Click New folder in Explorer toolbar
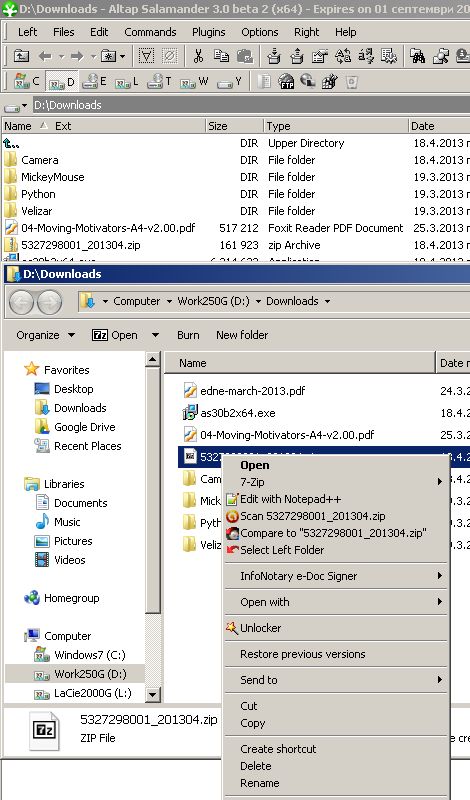 (242, 335)
